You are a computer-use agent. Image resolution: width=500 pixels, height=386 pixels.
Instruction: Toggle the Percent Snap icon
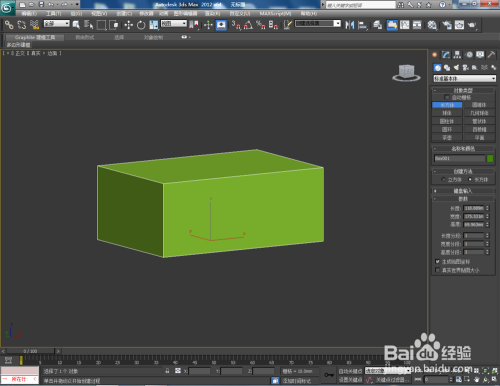pyautogui.click(x=261, y=25)
